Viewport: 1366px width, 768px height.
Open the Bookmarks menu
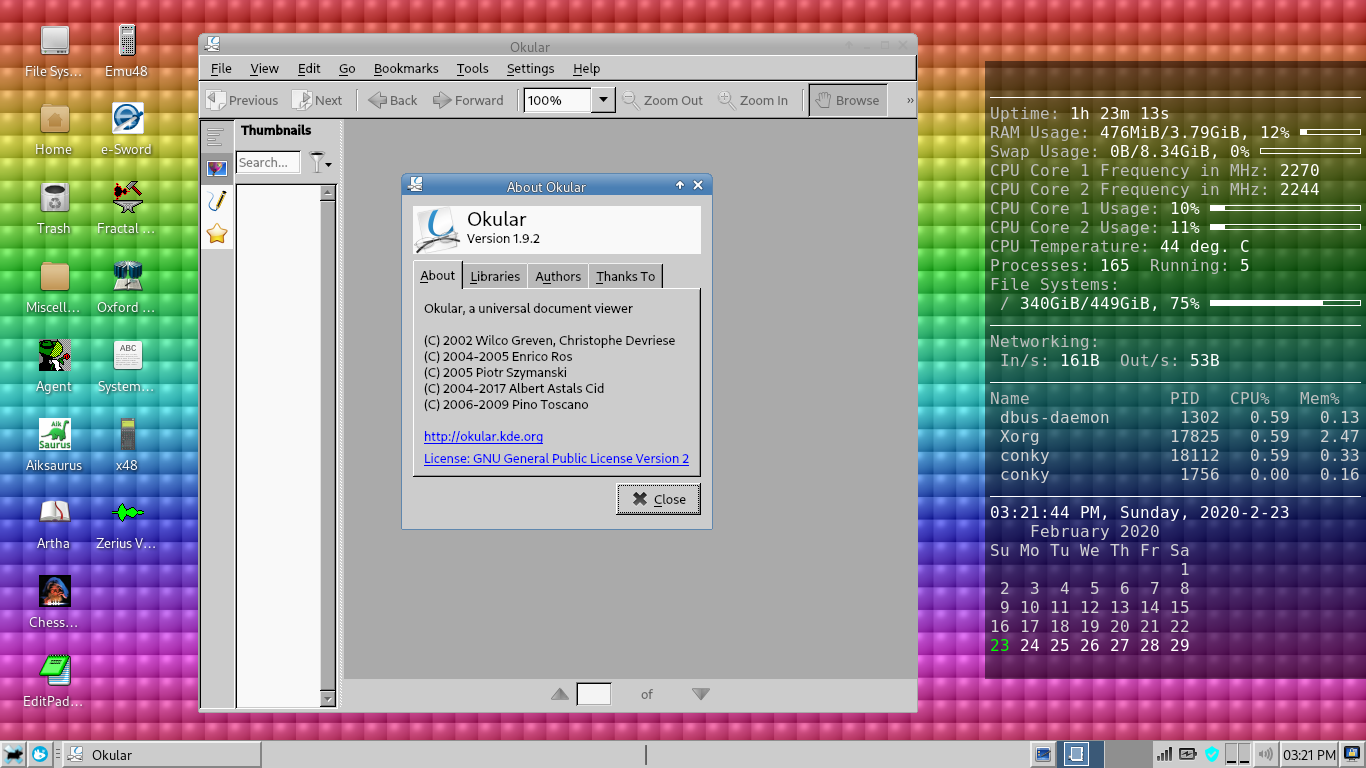pos(406,68)
